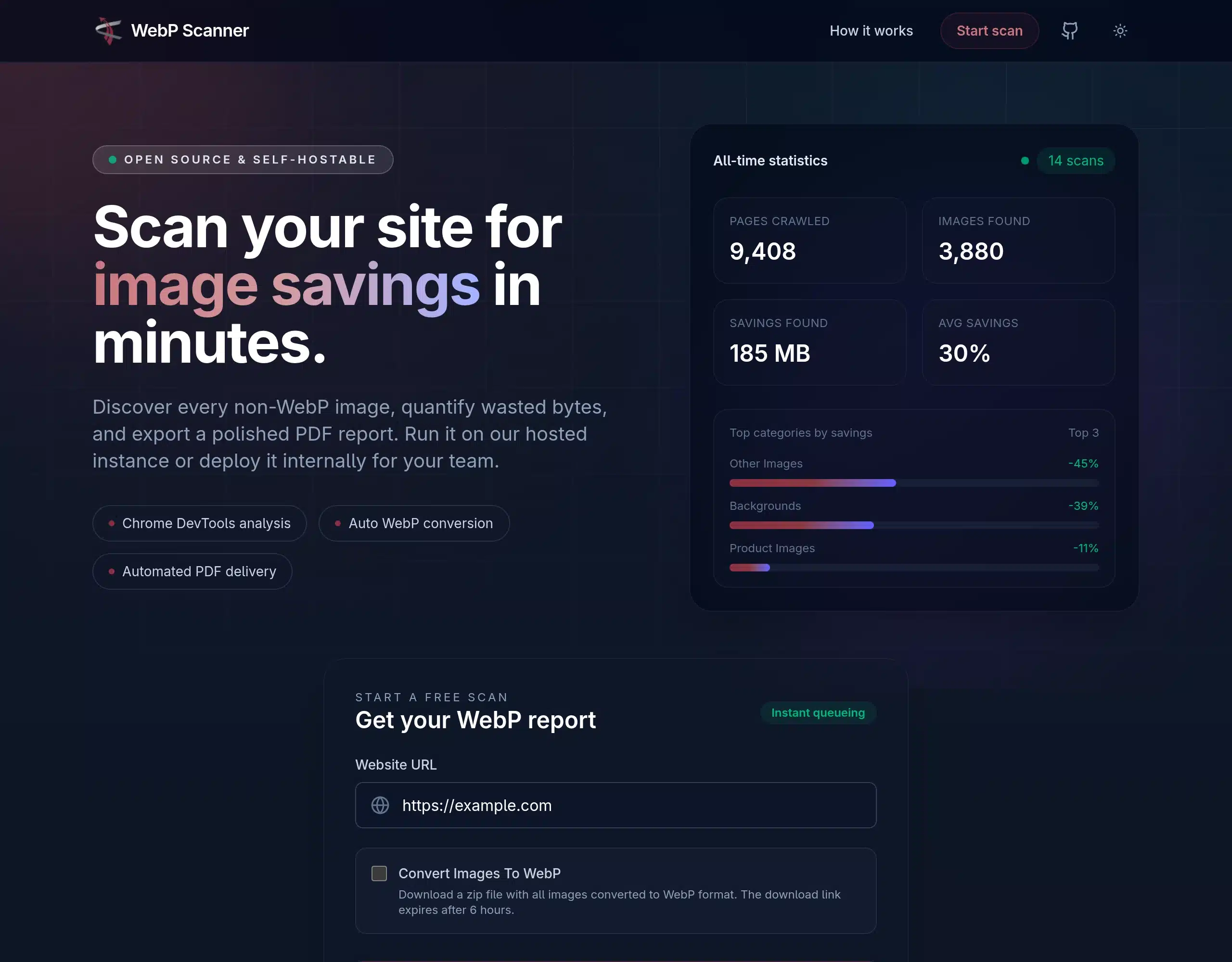
Task: Click the 14 scans badge
Action: pyautogui.click(x=1075, y=161)
